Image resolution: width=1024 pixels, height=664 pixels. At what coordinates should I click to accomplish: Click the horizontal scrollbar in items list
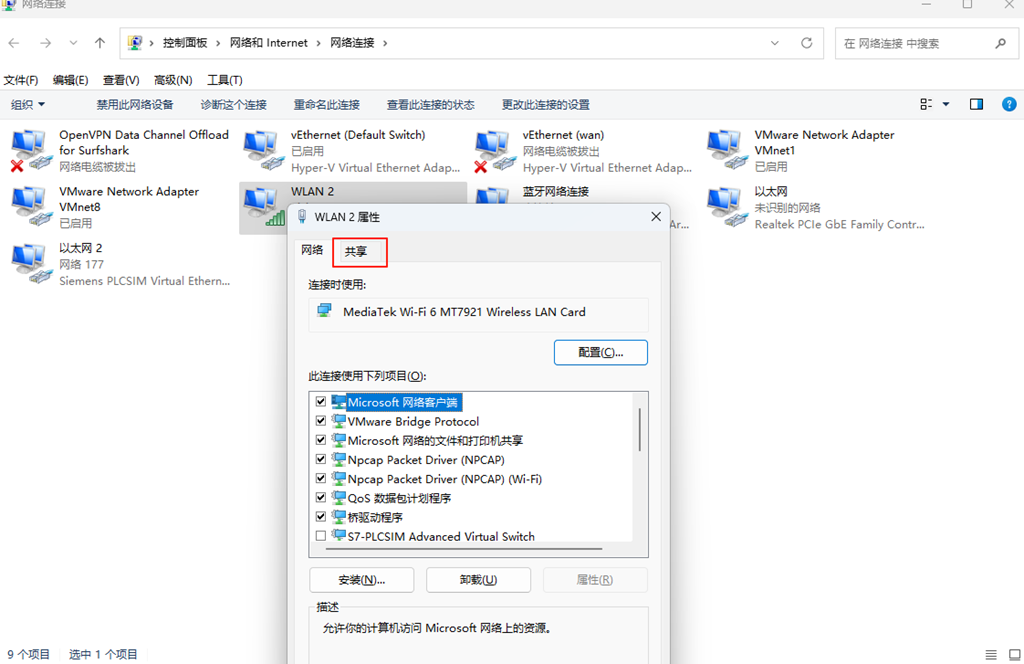pyautogui.click(x=464, y=549)
